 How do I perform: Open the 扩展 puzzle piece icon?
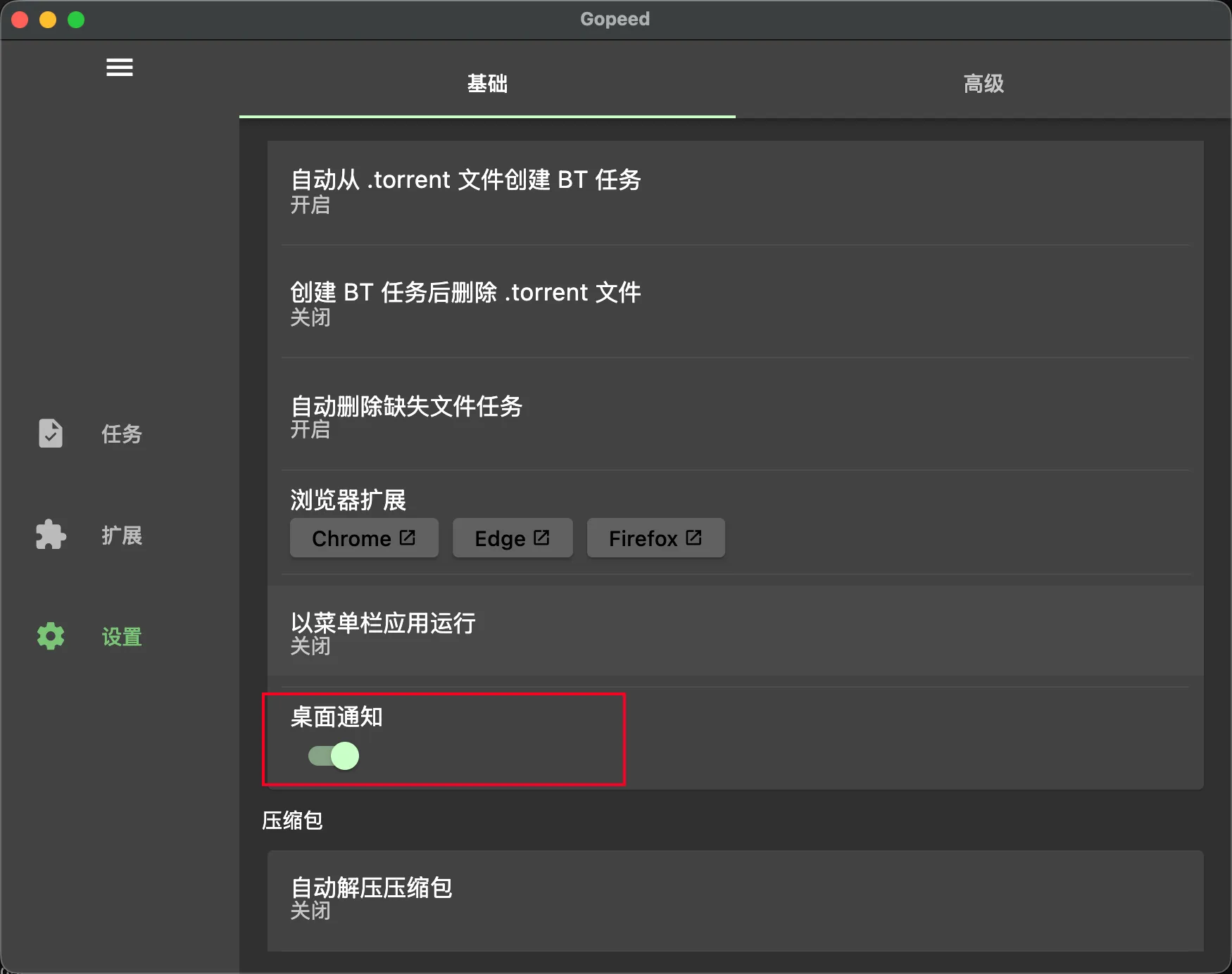pyautogui.click(x=51, y=535)
